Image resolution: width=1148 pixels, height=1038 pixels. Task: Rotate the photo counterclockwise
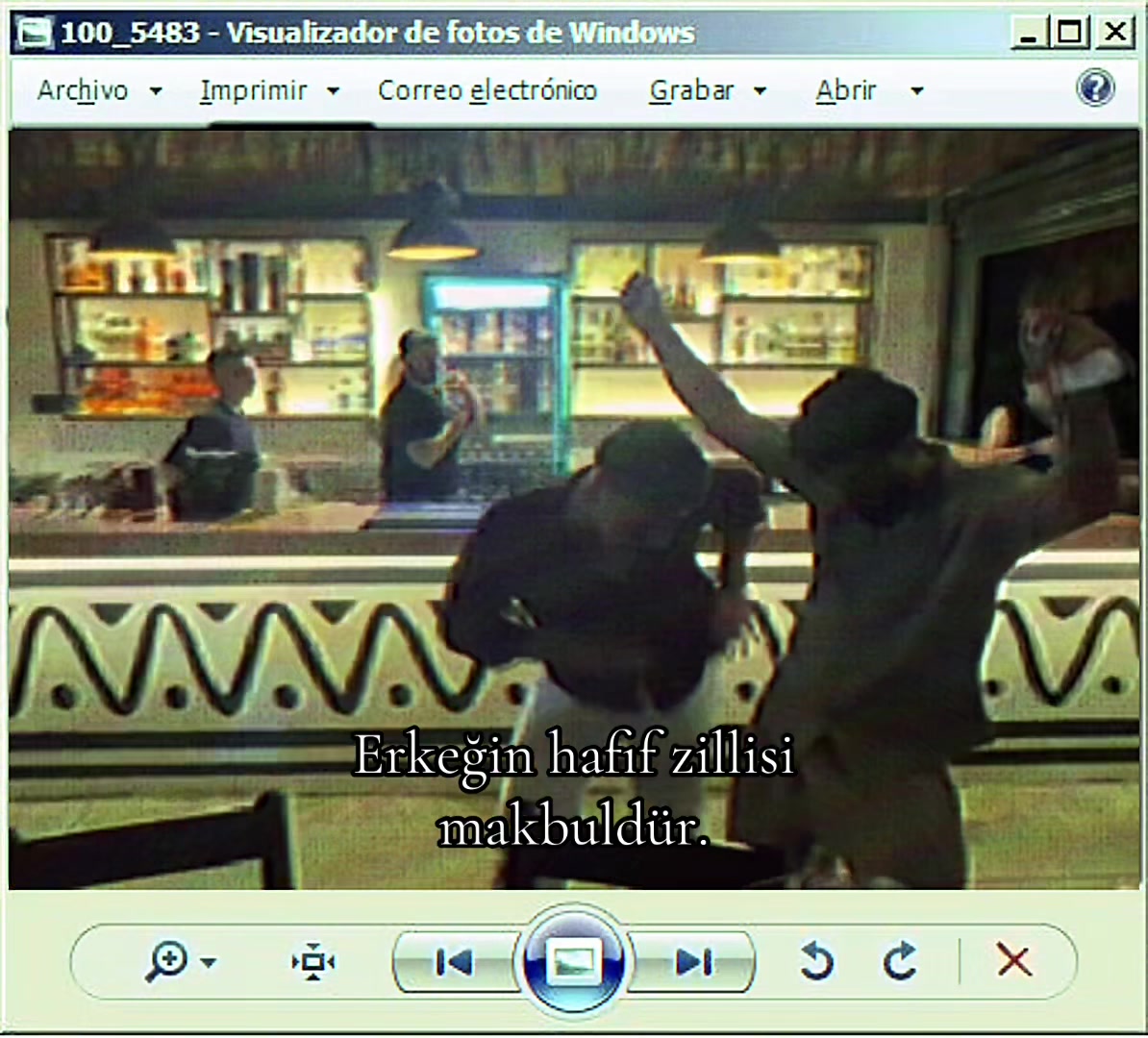point(817,961)
